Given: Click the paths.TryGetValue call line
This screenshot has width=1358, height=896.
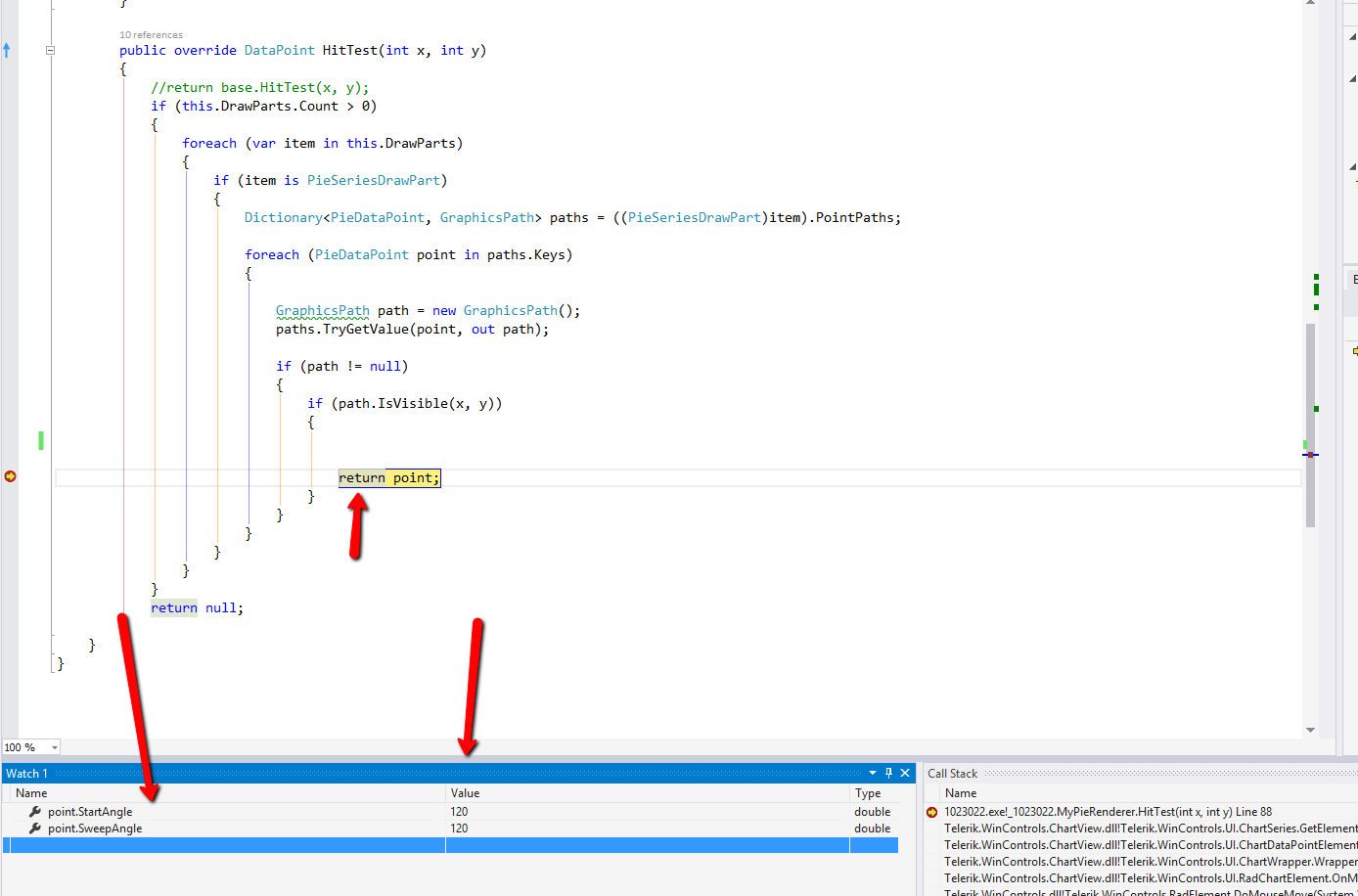Looking at the screenshot, I should pos(412,330).
